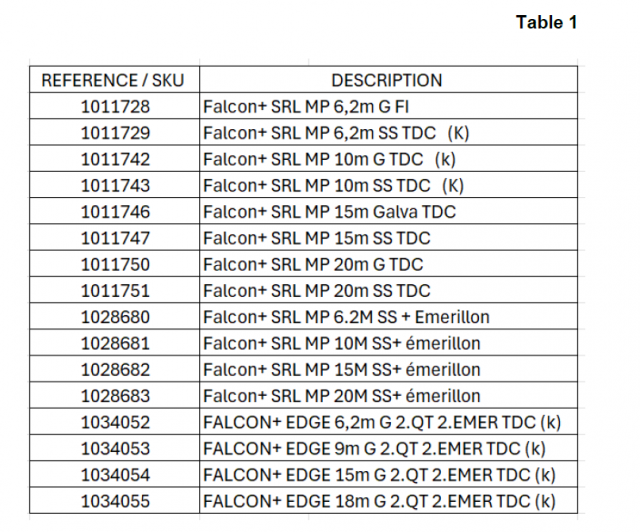Click the 6.2M SS + Emerillon description
The width and height of the screenshot is (640, 532).
coord(346,317)
